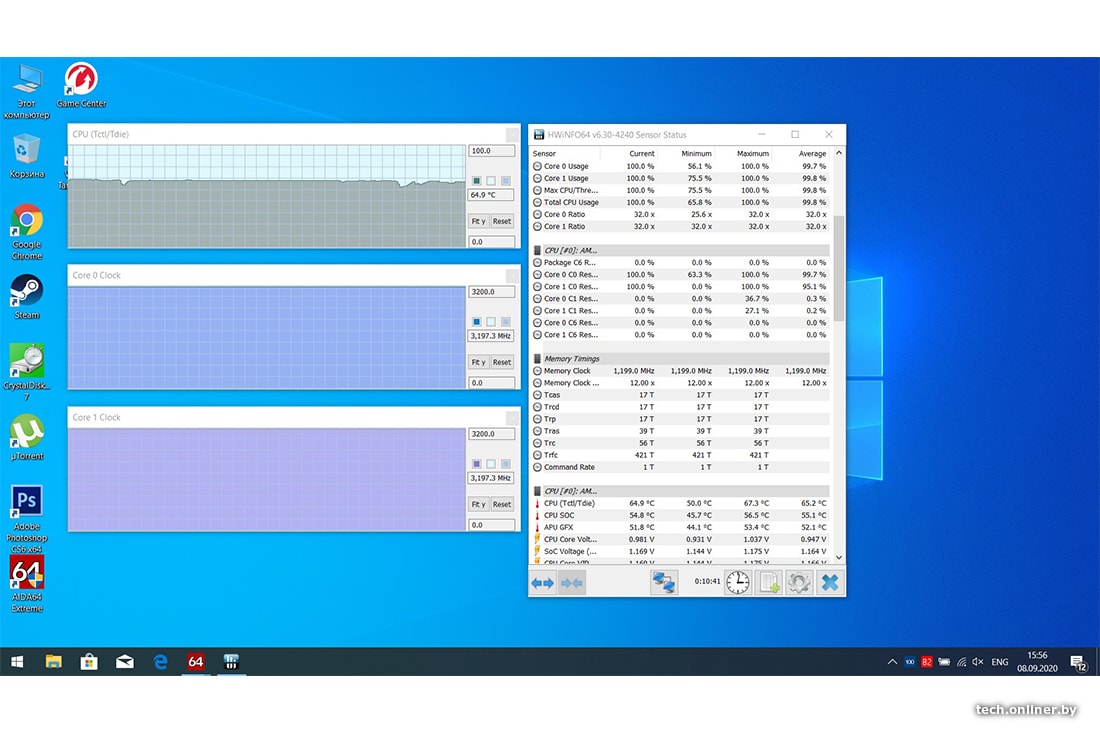Select the Total CPU Usage row
1100x733 pixels.
680,202
